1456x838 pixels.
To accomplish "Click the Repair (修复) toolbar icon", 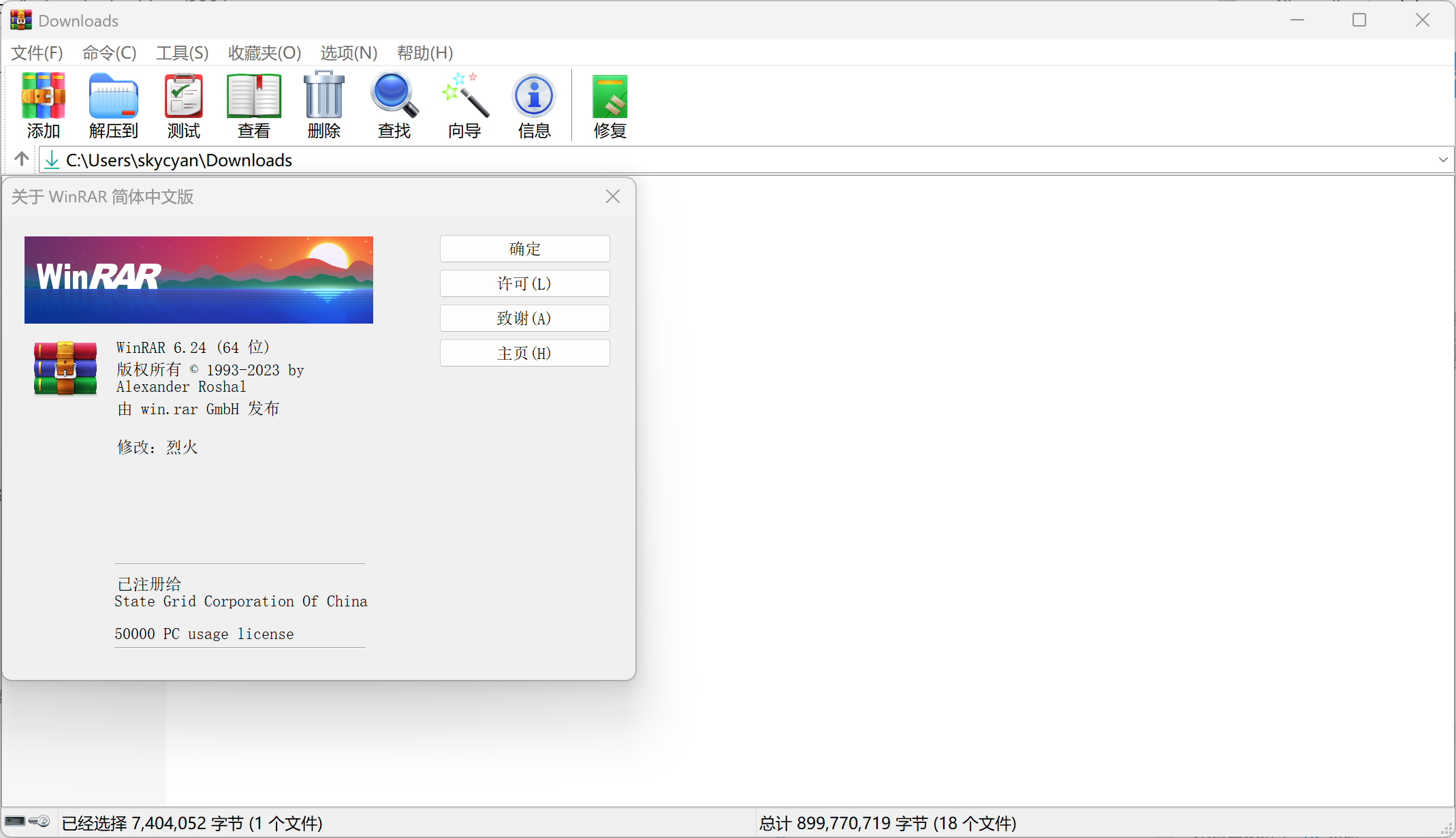I will click(610, 106).
